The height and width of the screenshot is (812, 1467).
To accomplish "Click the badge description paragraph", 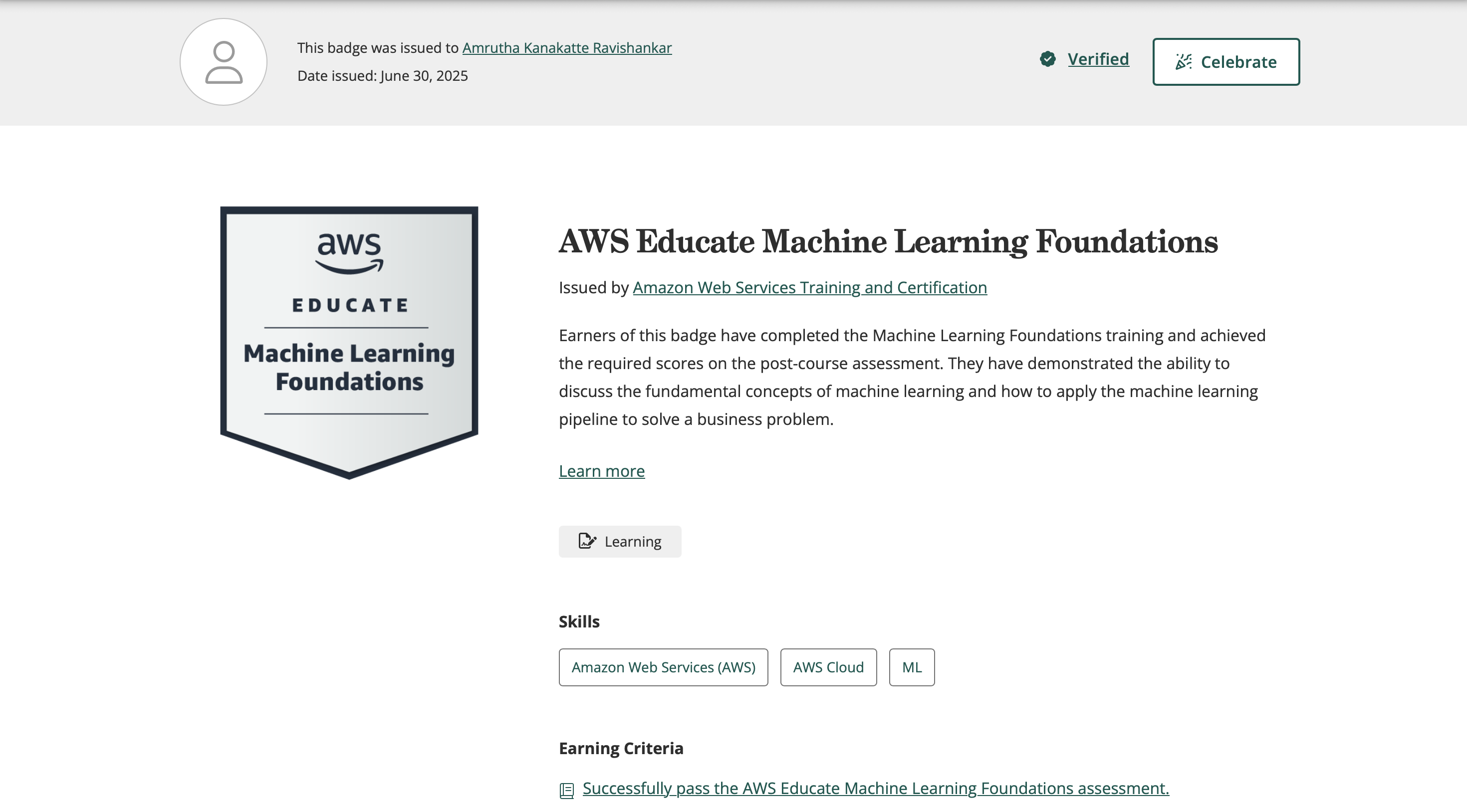I will [x=912, y=378].
